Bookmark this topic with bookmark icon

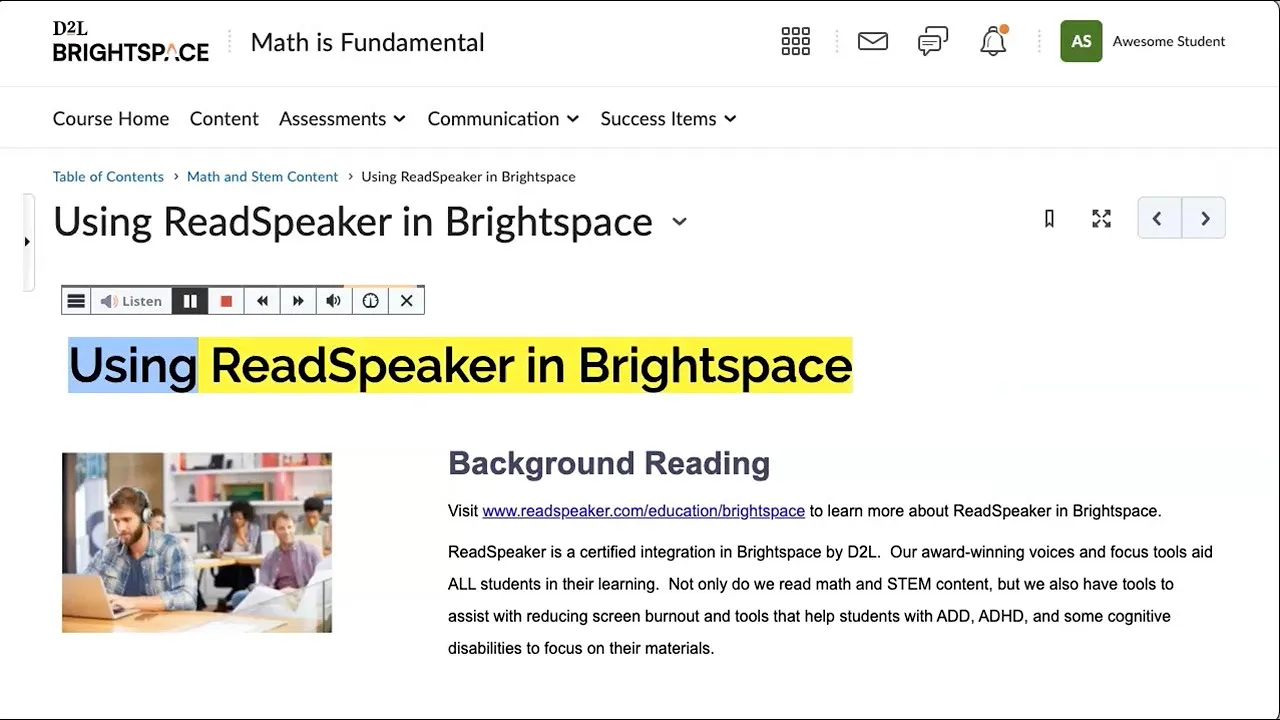[x=1049, y=218]
